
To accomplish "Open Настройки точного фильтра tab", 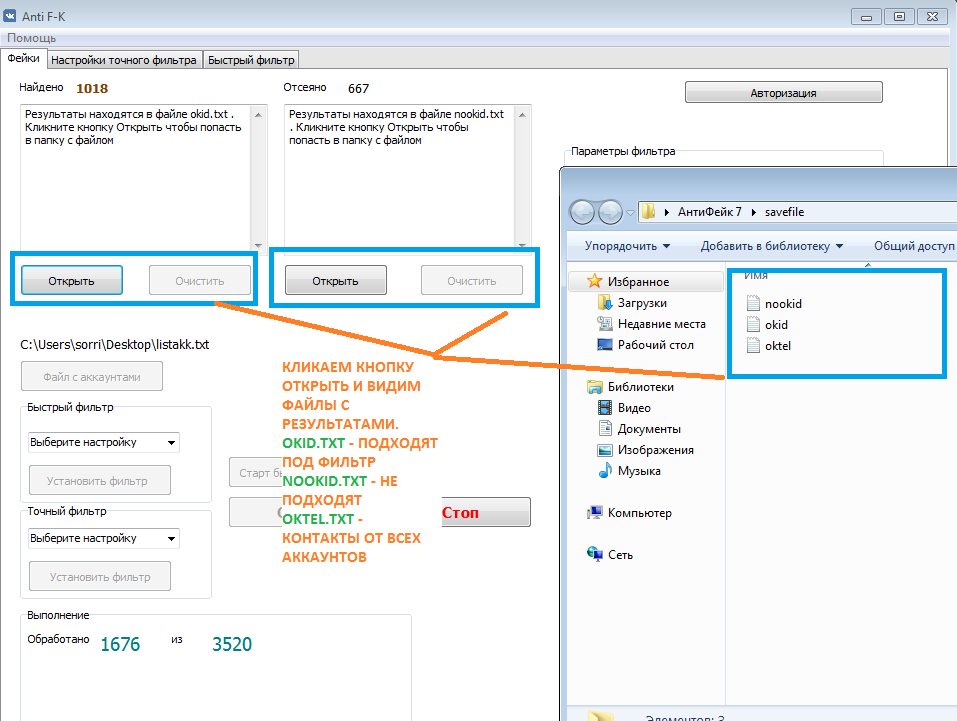I will point(124,60).
